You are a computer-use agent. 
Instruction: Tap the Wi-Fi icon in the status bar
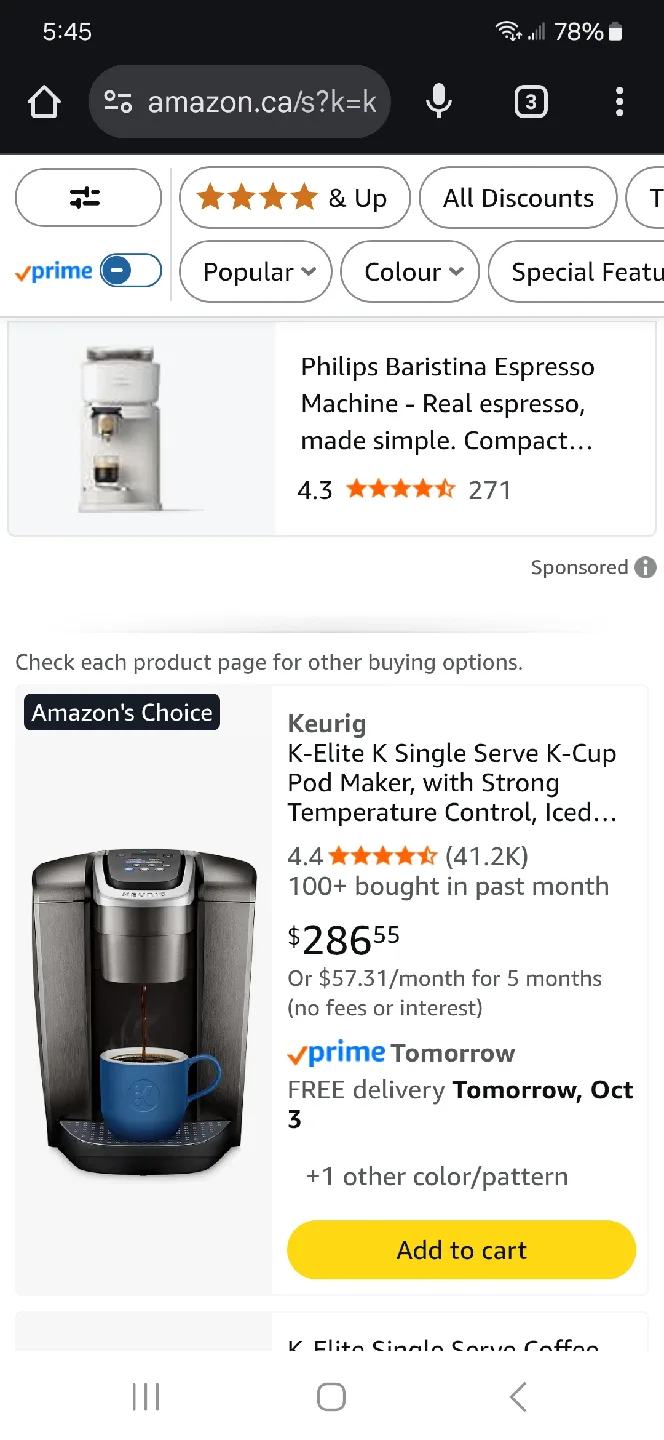(509, 31)
